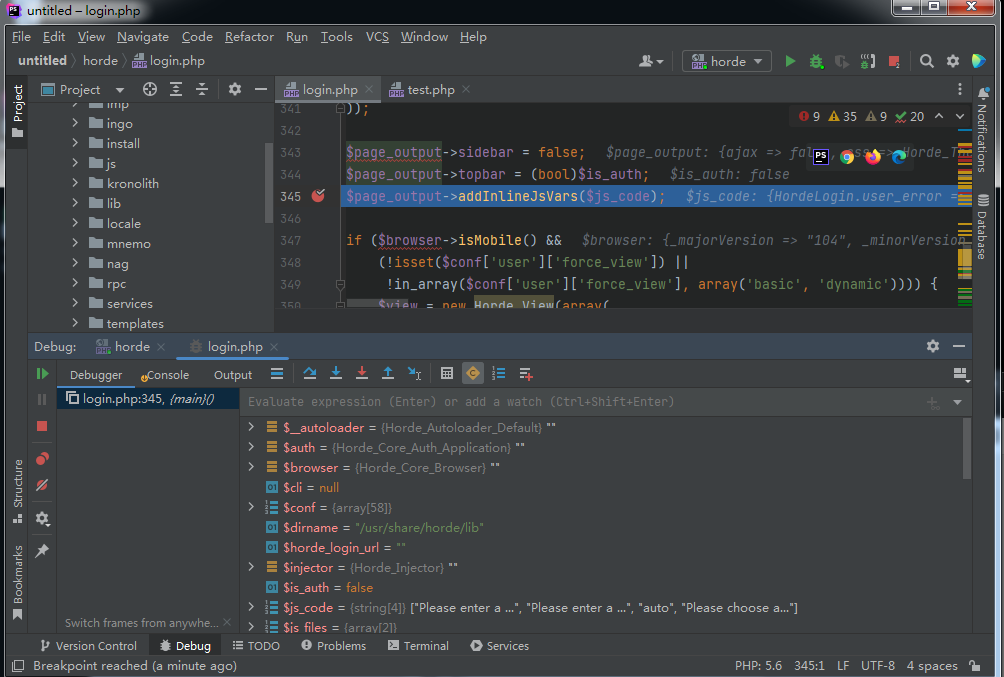Close the login.php editor tab
Image resolution: width=1004 pixels, height=677 pixels.
369,90
